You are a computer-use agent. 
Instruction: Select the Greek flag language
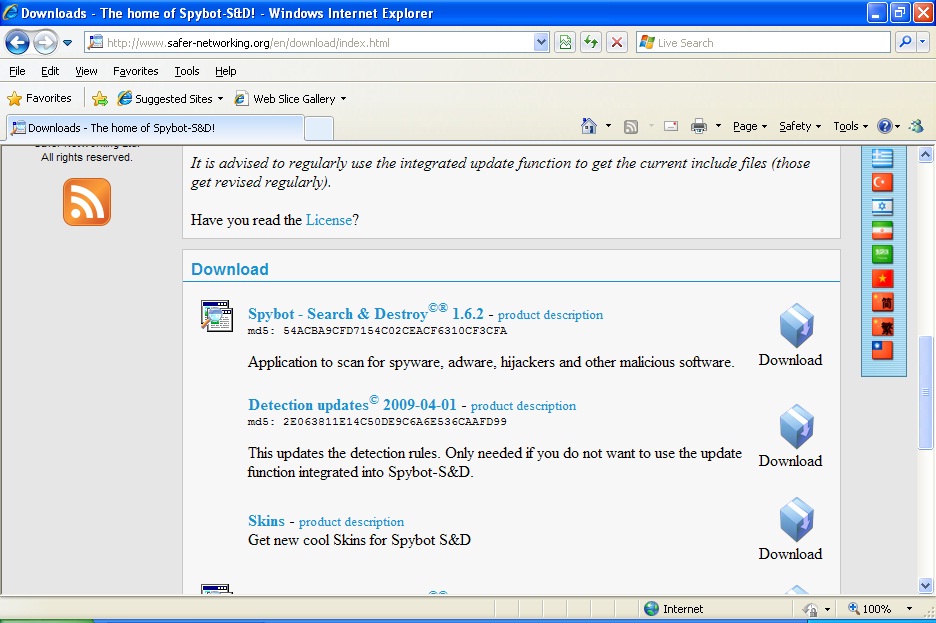(x=882, y=158)
